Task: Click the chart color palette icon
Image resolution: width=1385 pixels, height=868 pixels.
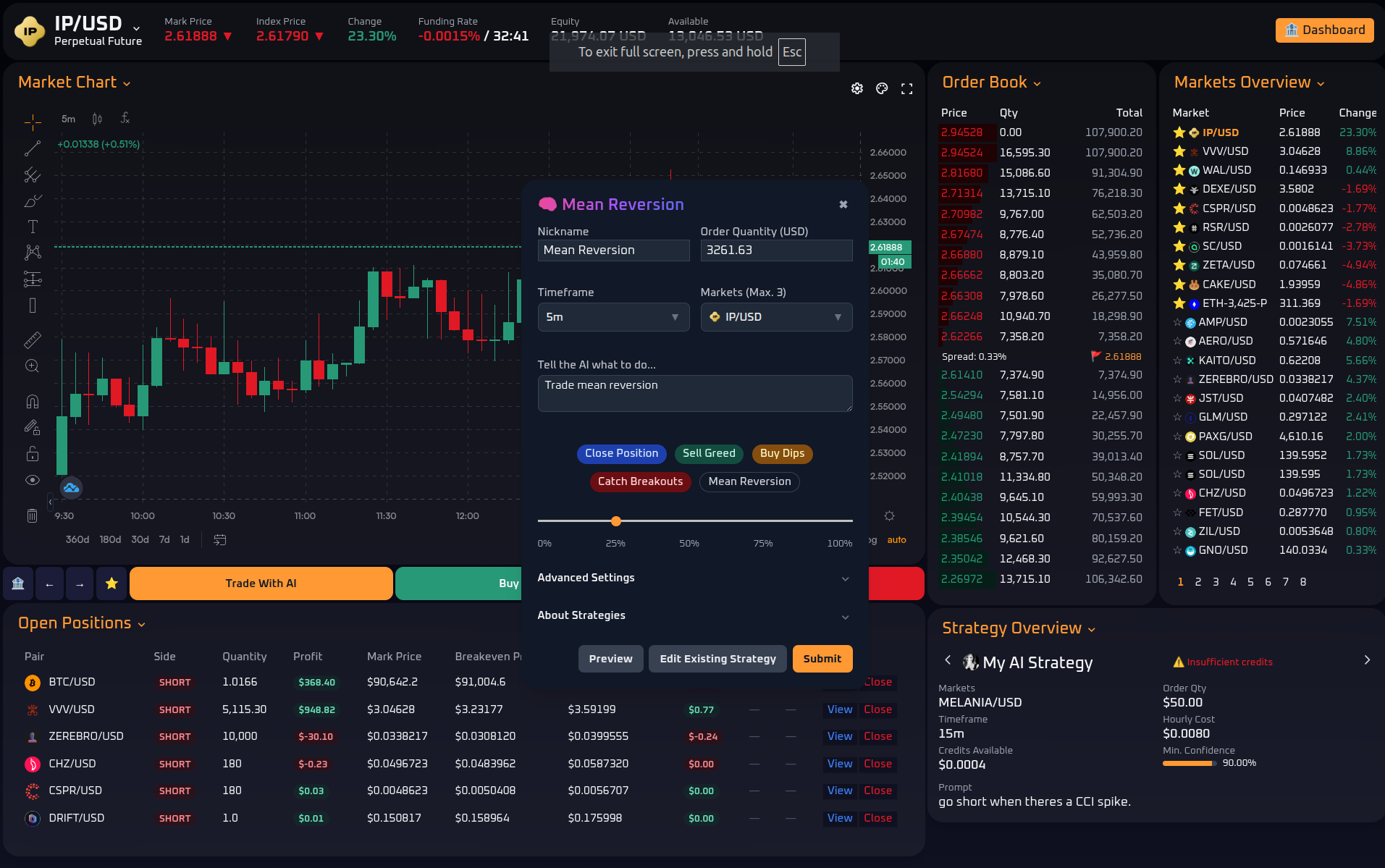Action: (881, 88)
